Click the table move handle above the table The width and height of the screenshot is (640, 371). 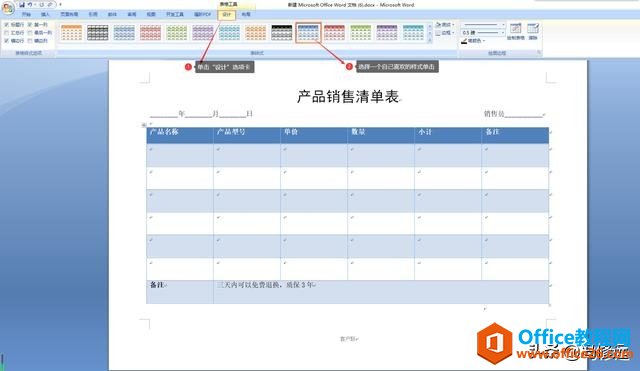[144, 125]
